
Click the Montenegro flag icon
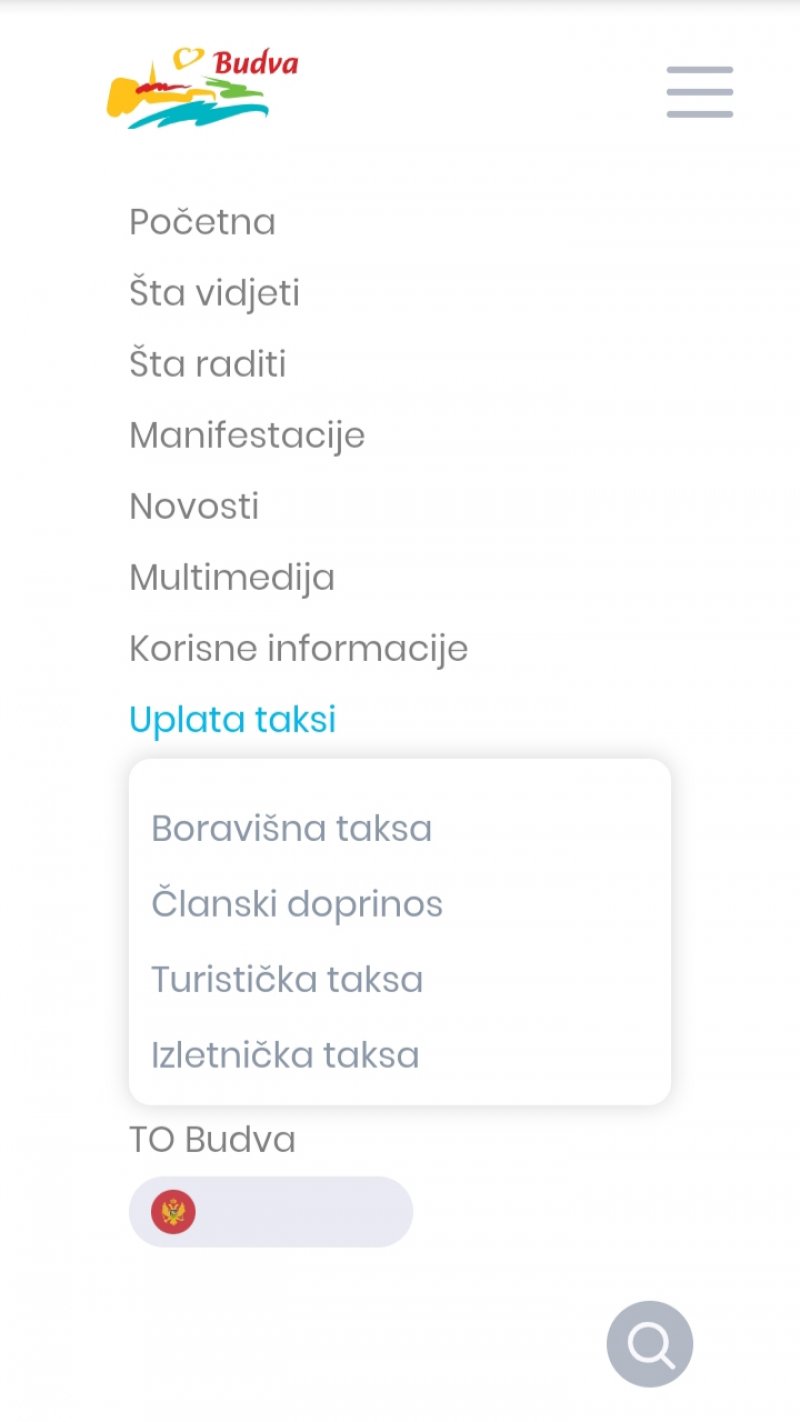tap(173, 1212)
